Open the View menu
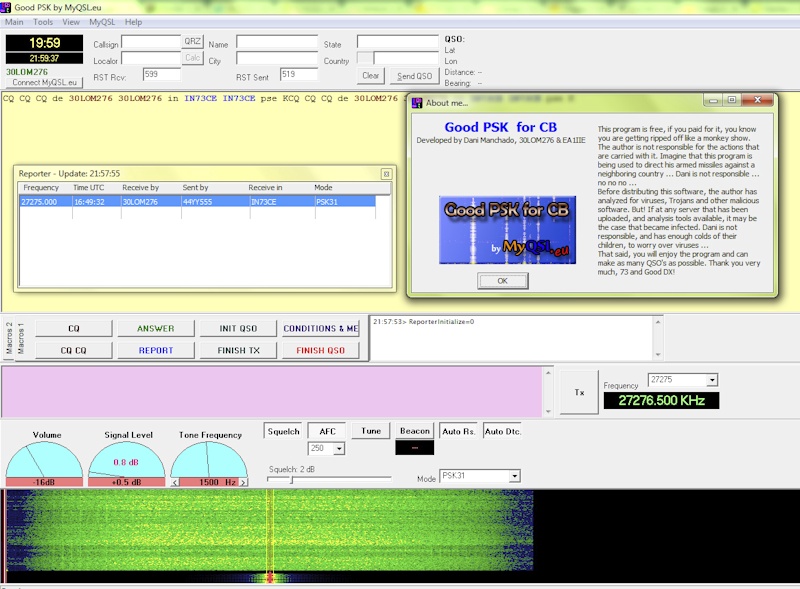The width and height of the screenshot is (800, 589). coord(71,22)
